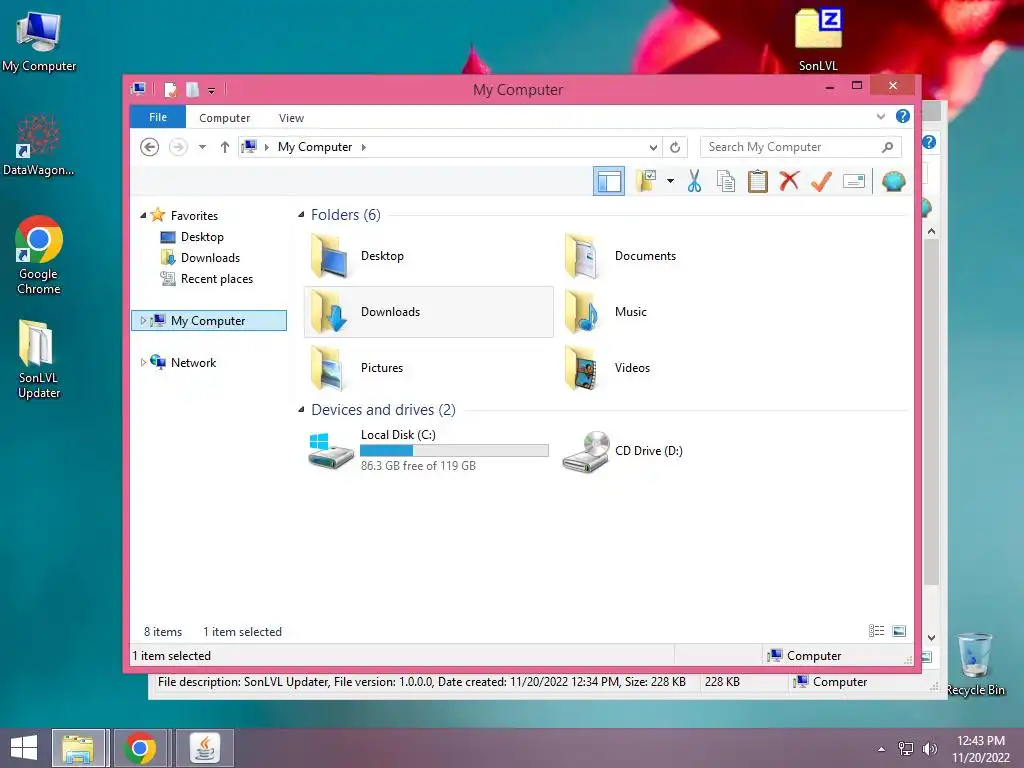Screen dimensions: 1024x768
Task: Collapse the Folders (6) group
Action: 301,214
